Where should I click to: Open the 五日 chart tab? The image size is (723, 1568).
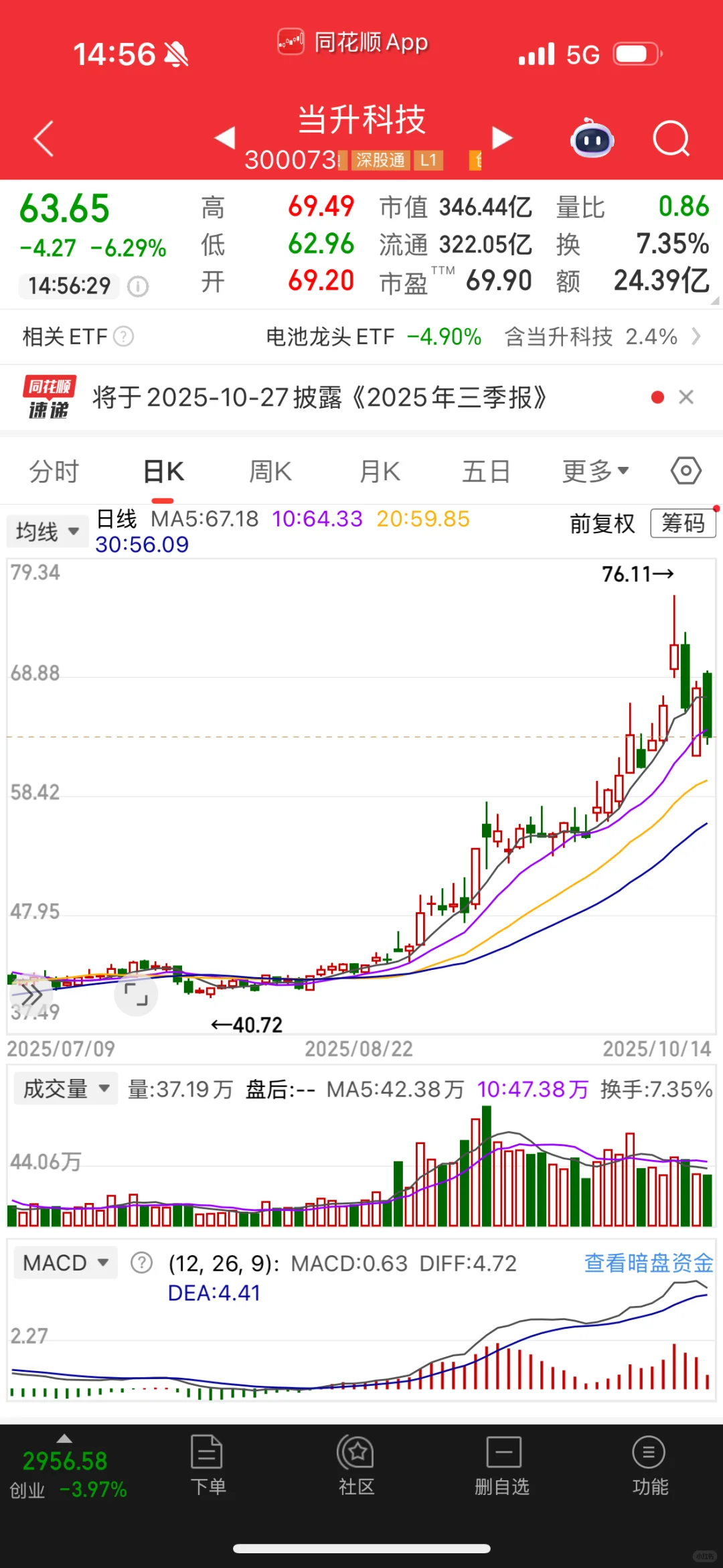point(487,472)
